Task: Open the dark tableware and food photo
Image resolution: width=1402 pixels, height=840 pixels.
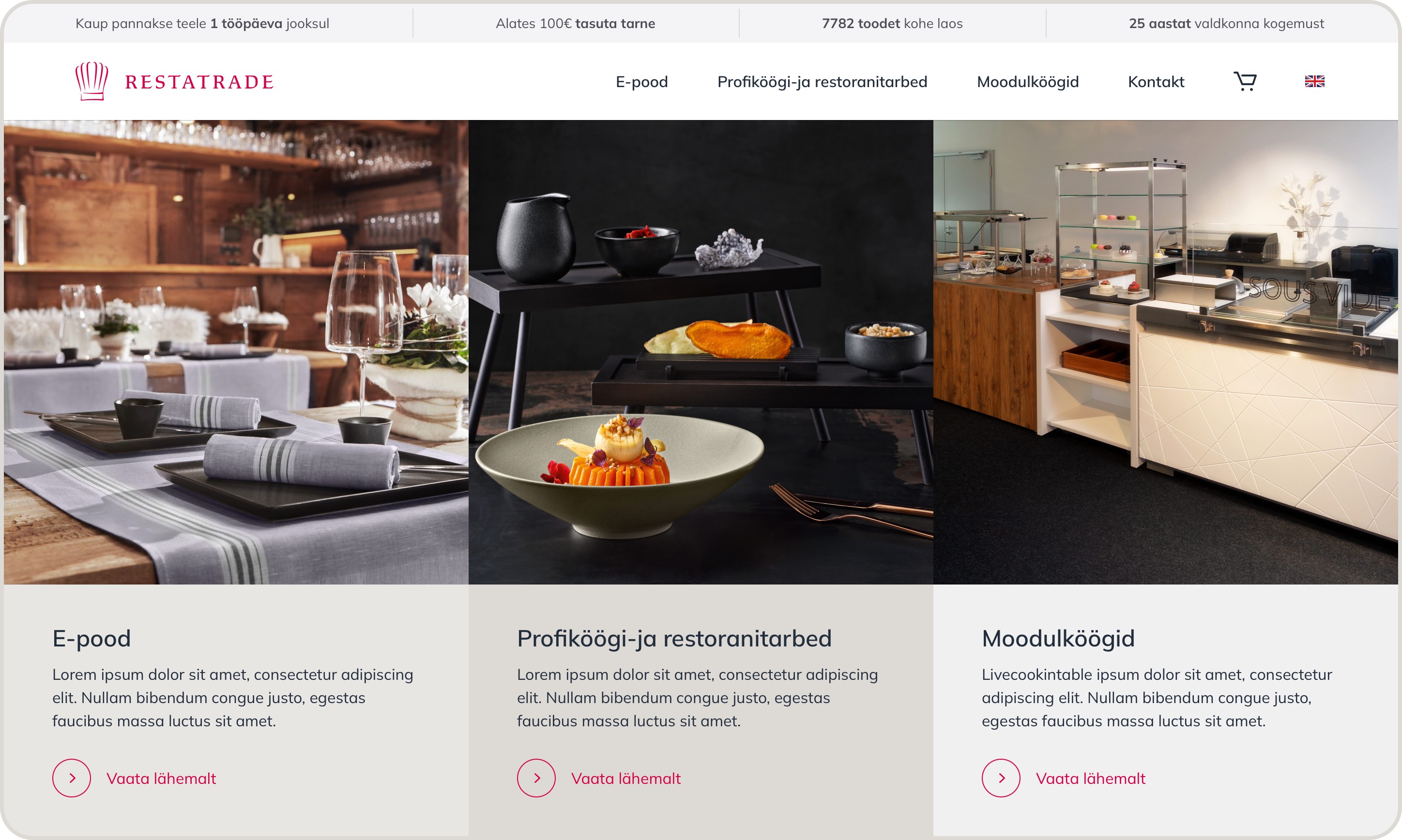Action: tap(701, 352)
